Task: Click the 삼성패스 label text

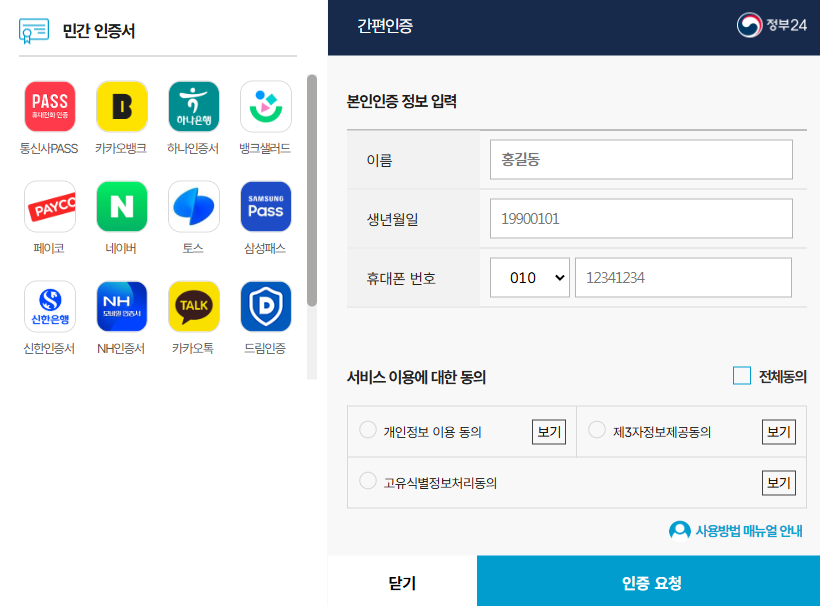Action: click(x=265, y=248)
